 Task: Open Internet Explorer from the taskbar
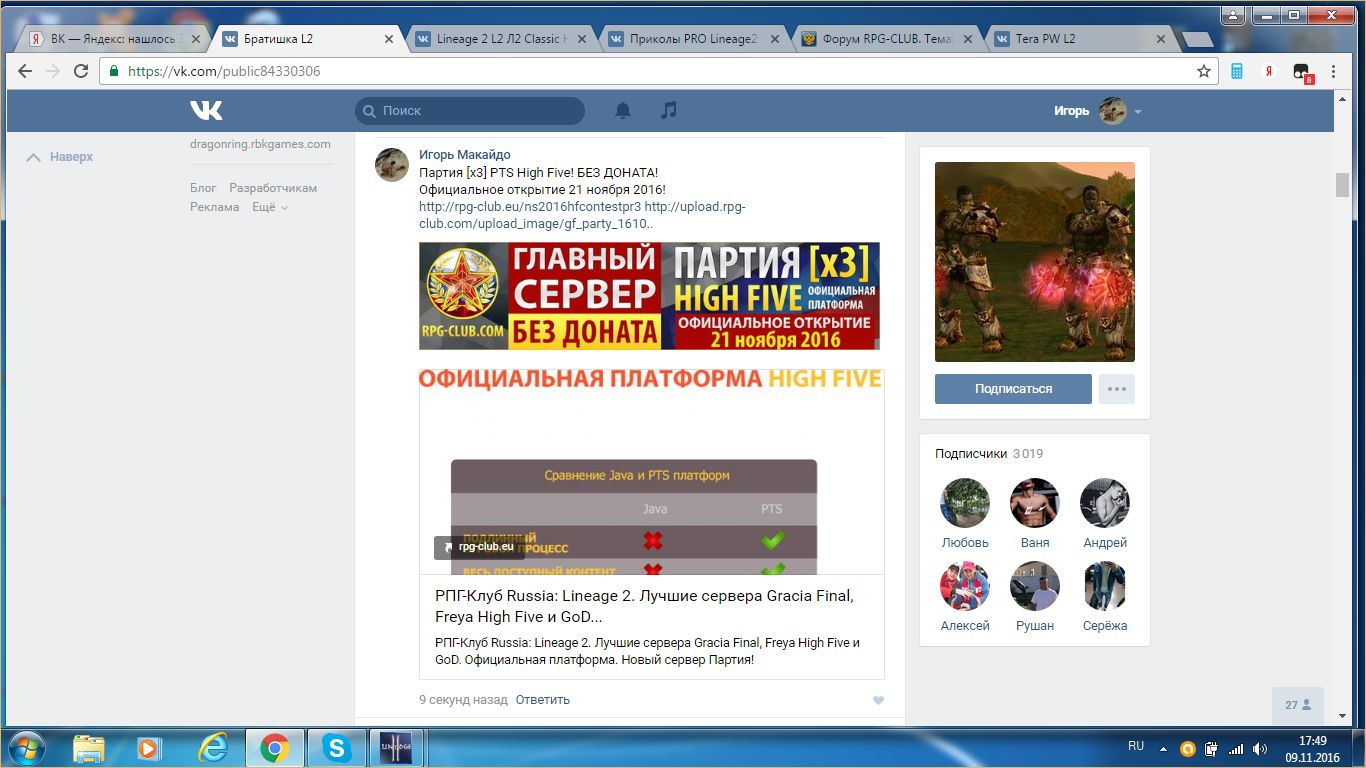coord(212,747)
